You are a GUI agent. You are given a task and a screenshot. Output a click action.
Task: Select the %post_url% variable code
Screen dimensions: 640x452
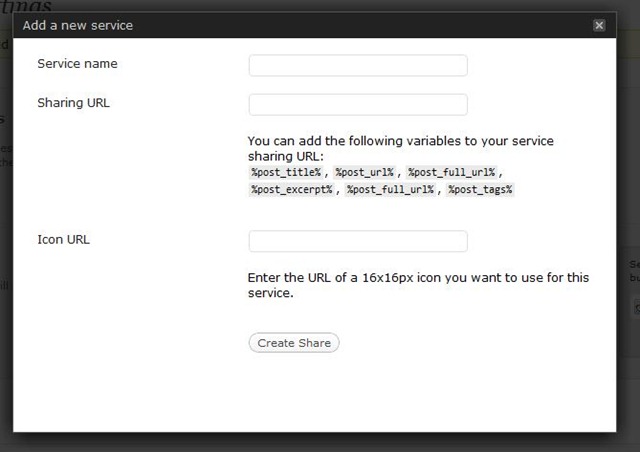[365, 172]
